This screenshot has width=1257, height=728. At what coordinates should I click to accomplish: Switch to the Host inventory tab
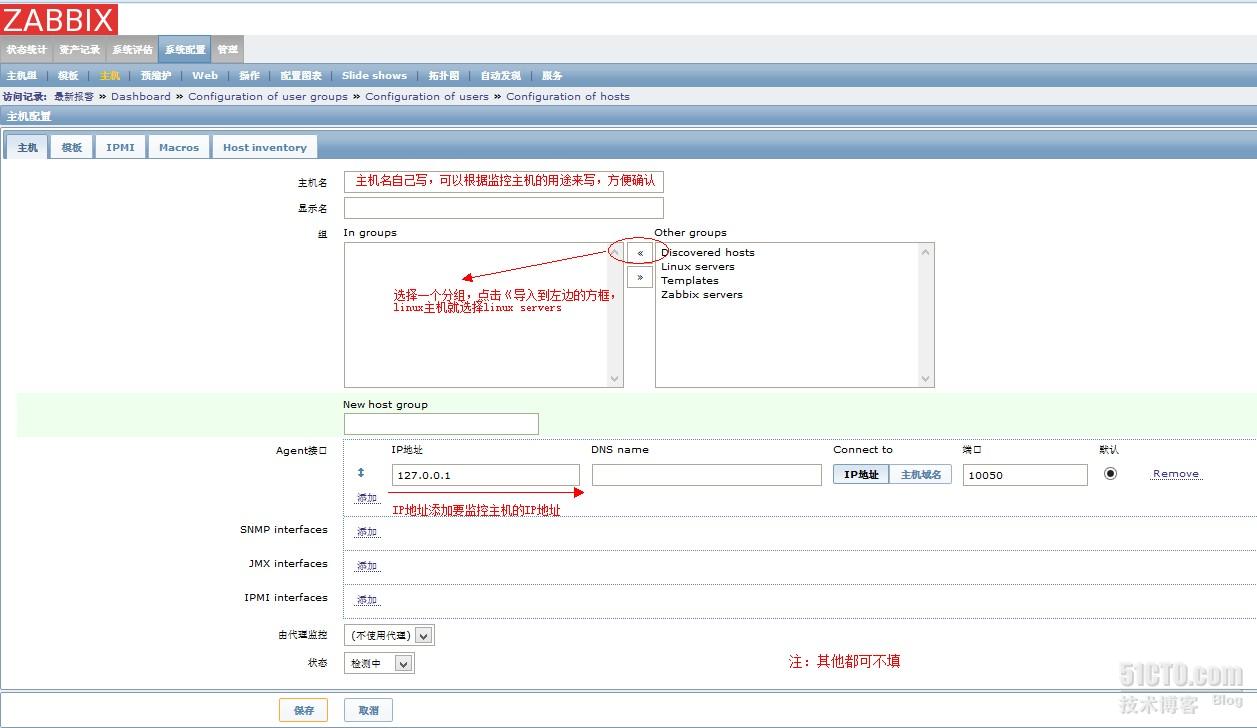[x=265, y=147]
